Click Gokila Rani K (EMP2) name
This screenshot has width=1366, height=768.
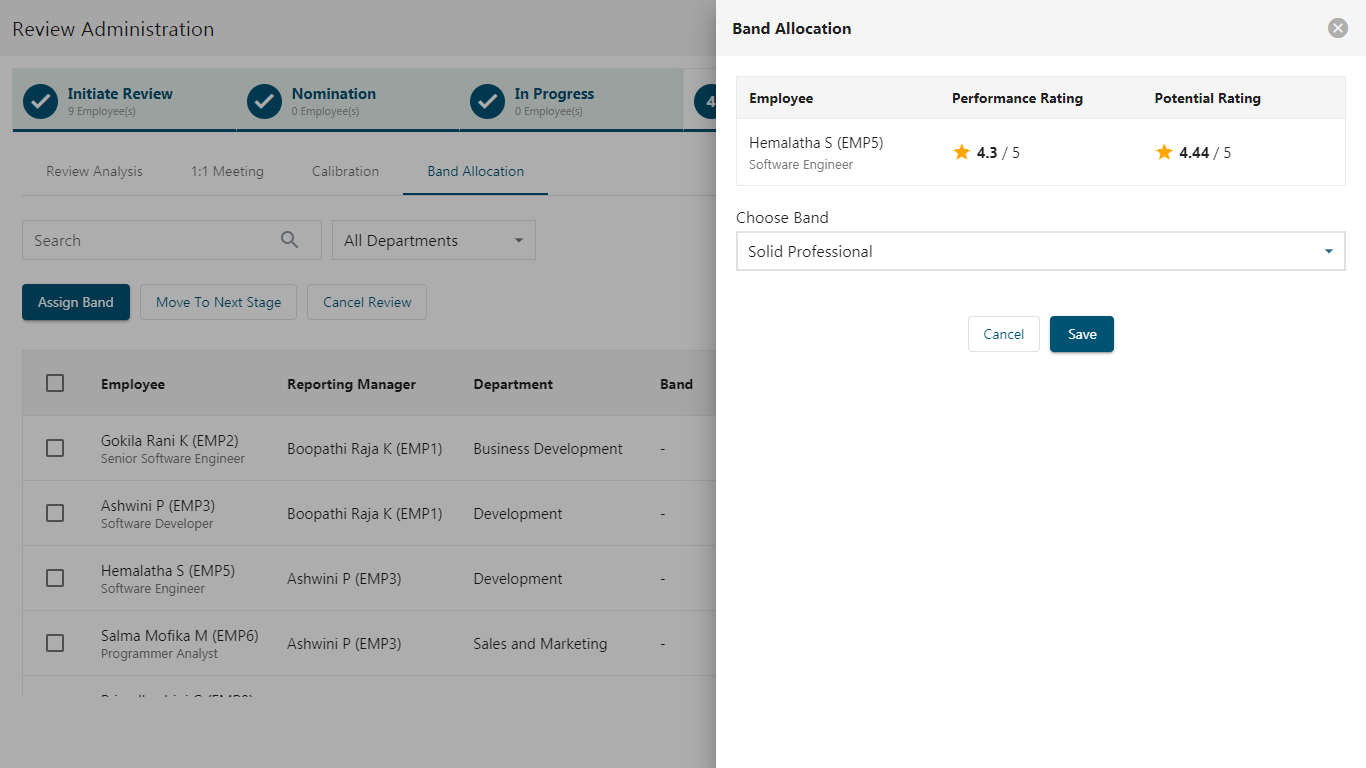(x=170, y=440)
